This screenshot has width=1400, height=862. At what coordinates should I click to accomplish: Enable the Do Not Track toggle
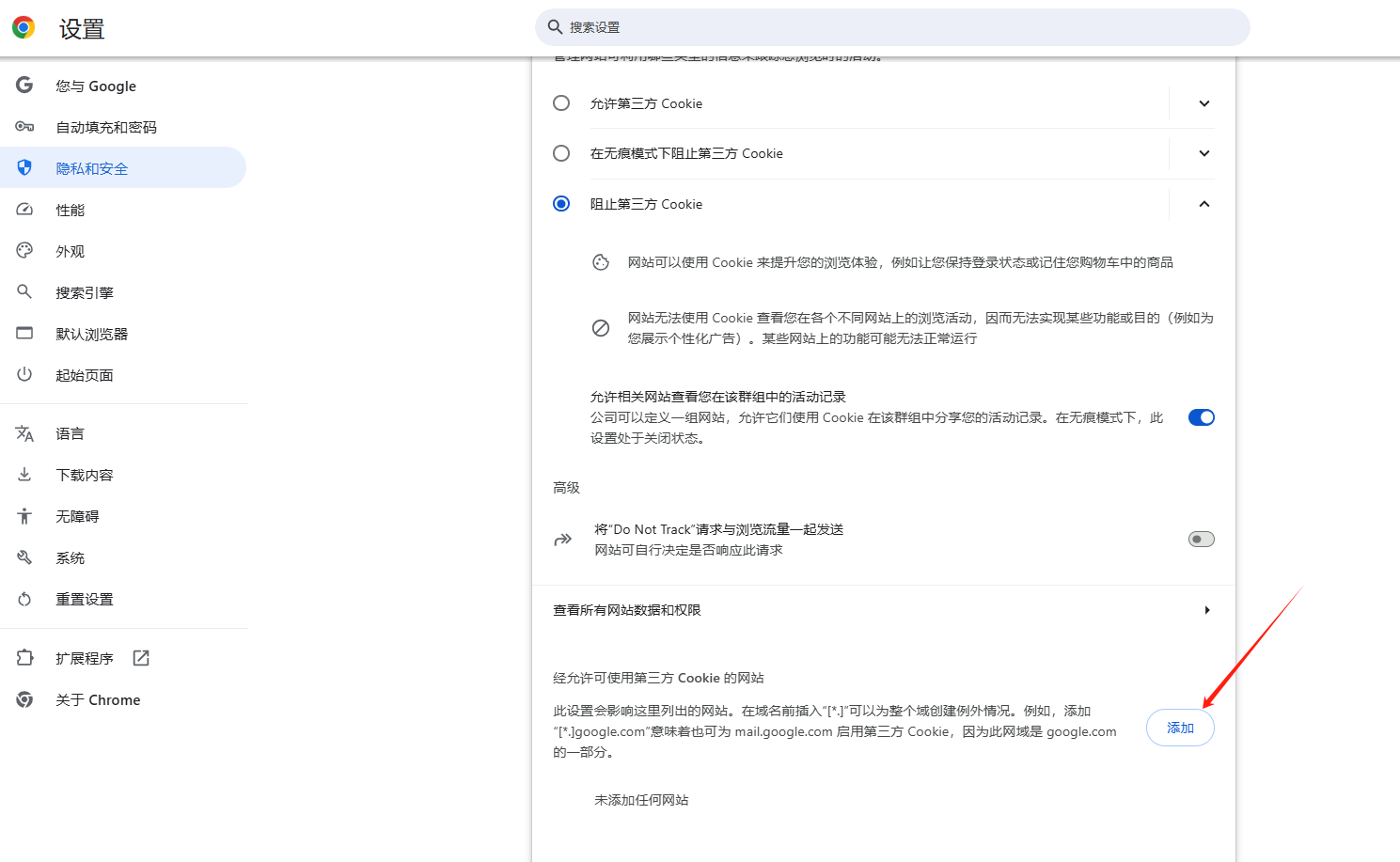click(x=1202, y=540)
